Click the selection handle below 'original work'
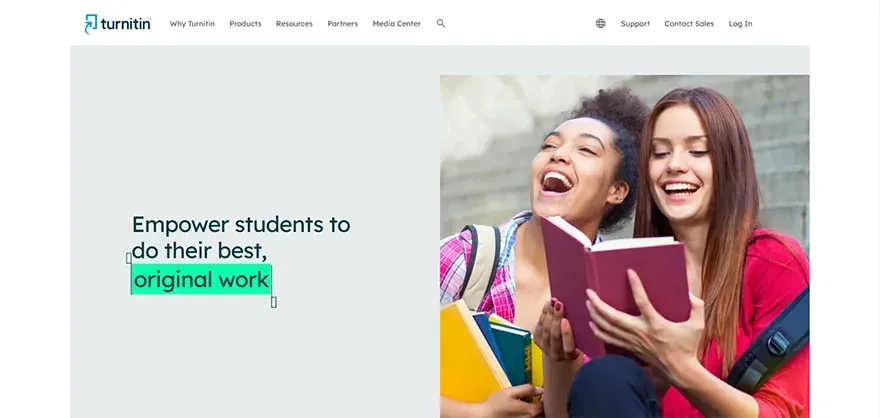 coord(274,302)
